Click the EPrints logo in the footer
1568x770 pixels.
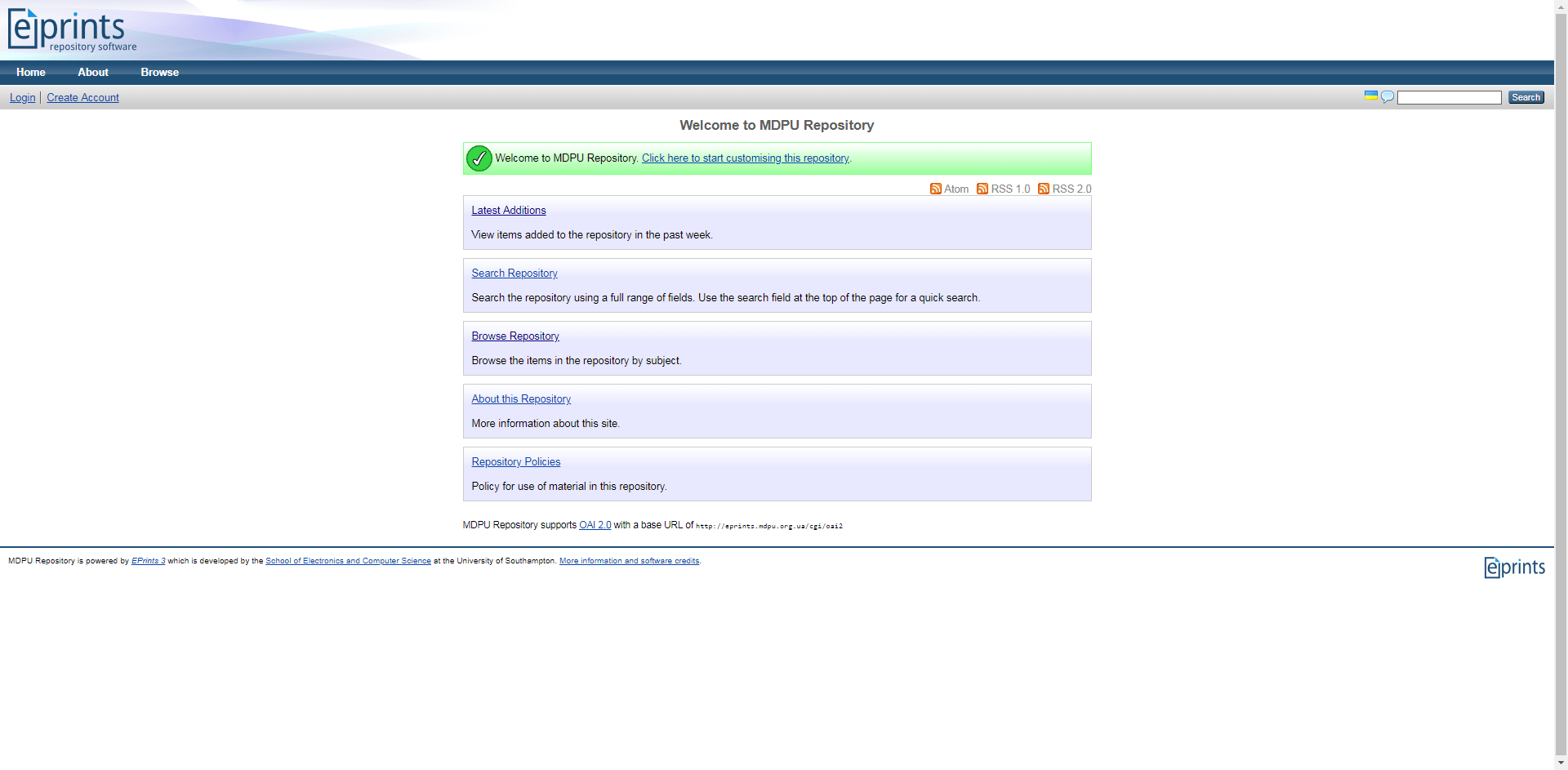(1514, 567)
